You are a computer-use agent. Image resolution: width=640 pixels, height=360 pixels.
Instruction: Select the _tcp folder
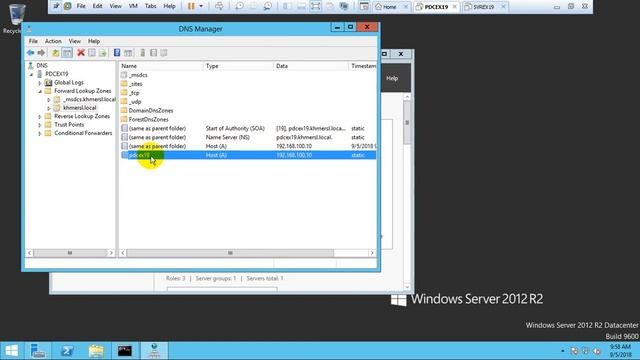coord(134,93)
